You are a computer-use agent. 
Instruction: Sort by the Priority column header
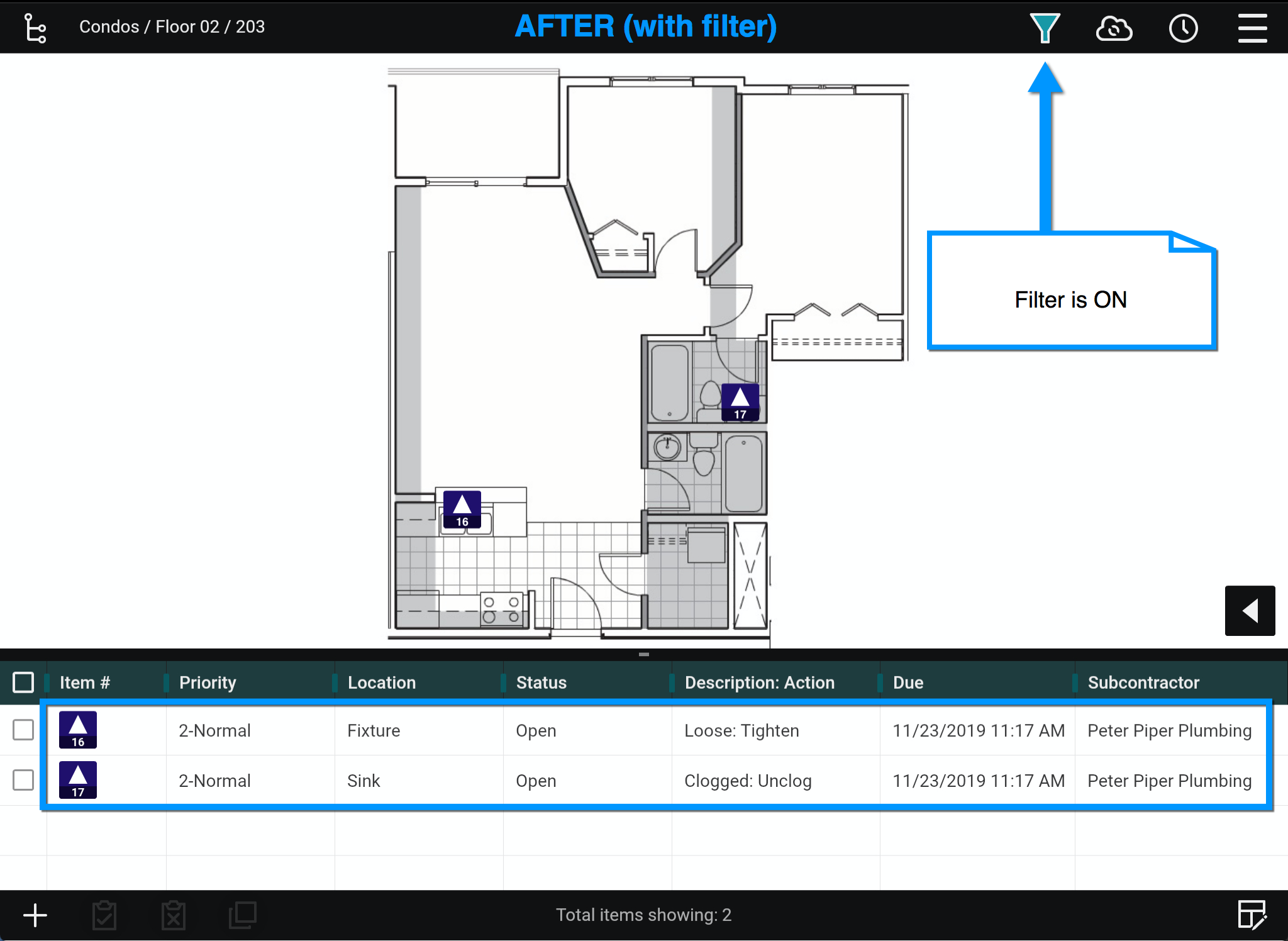pyautogui.click(x=208, y=682)
